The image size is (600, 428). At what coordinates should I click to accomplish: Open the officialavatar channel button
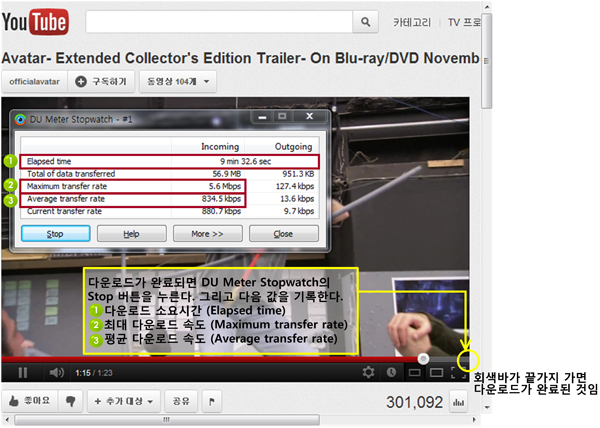coord(34,81)
